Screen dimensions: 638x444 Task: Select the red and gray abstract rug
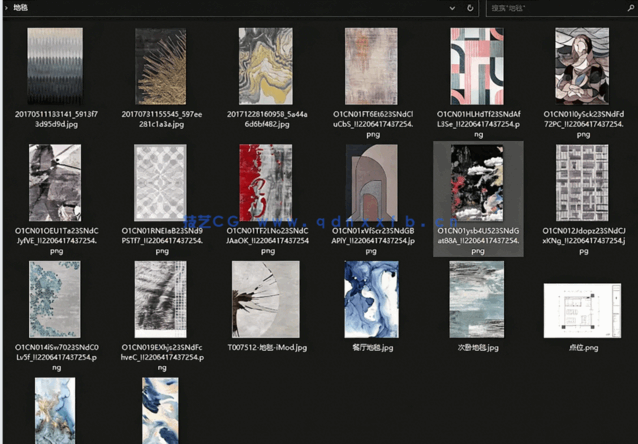coord(266,181)
